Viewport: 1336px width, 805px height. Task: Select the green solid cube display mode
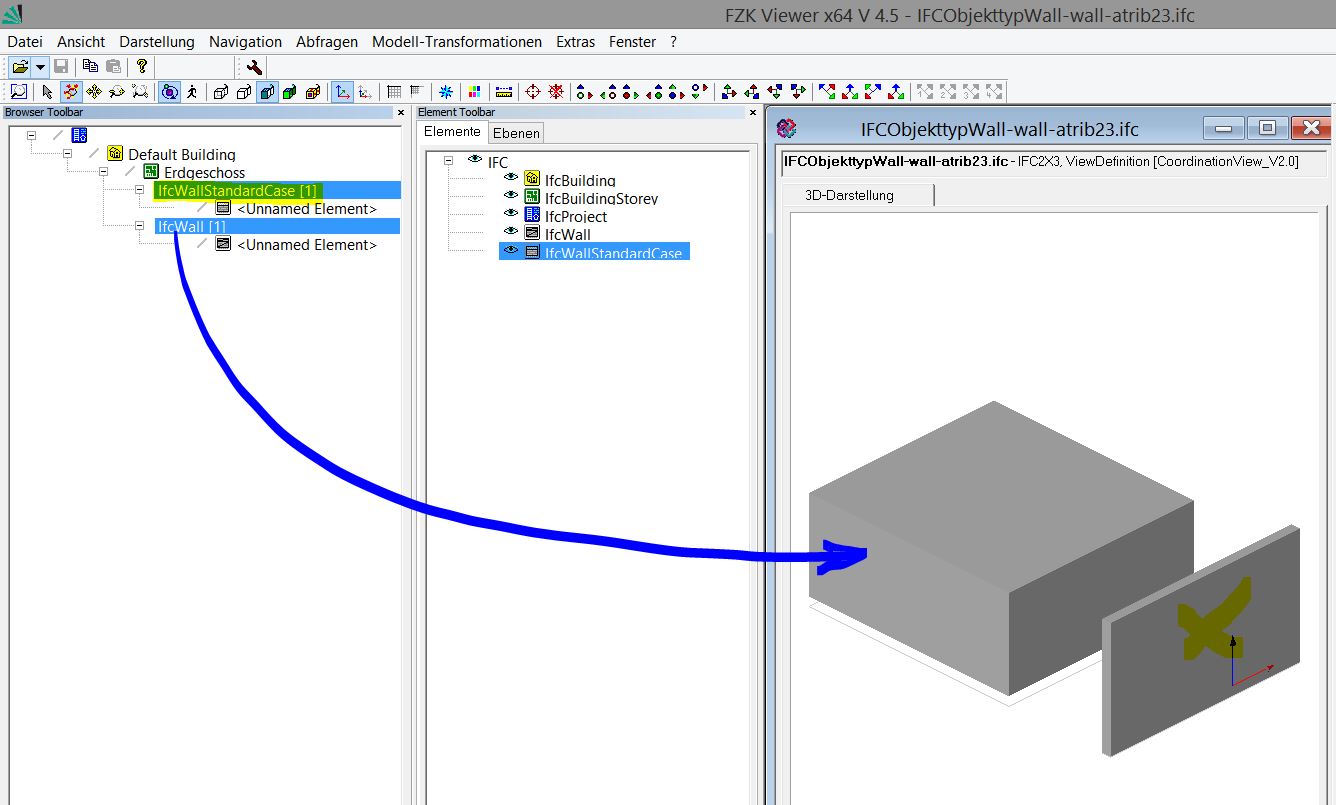point(290,92)
